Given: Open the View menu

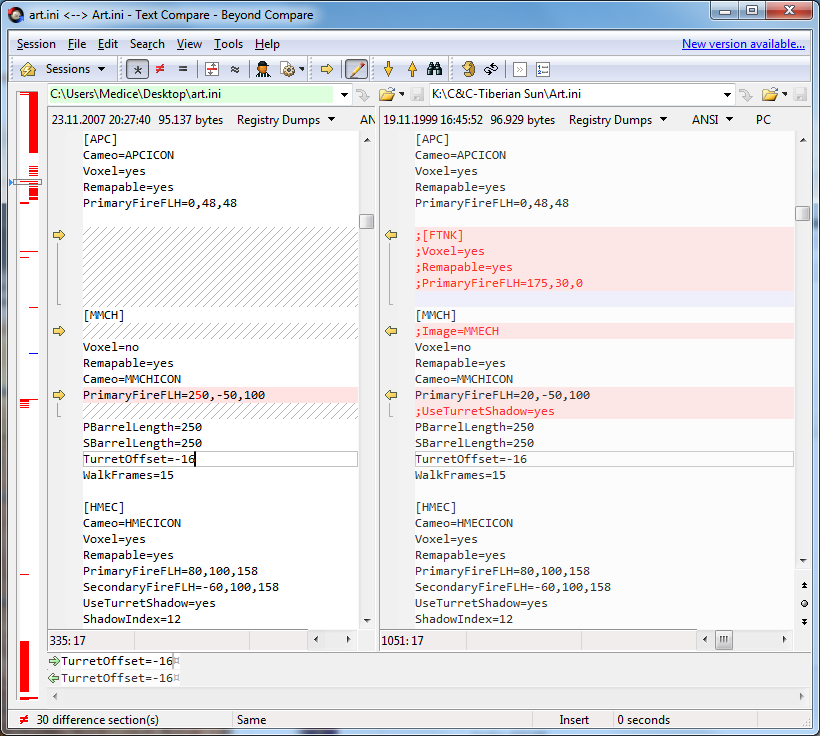Looking at the screenshot, I should click(189, 44).
